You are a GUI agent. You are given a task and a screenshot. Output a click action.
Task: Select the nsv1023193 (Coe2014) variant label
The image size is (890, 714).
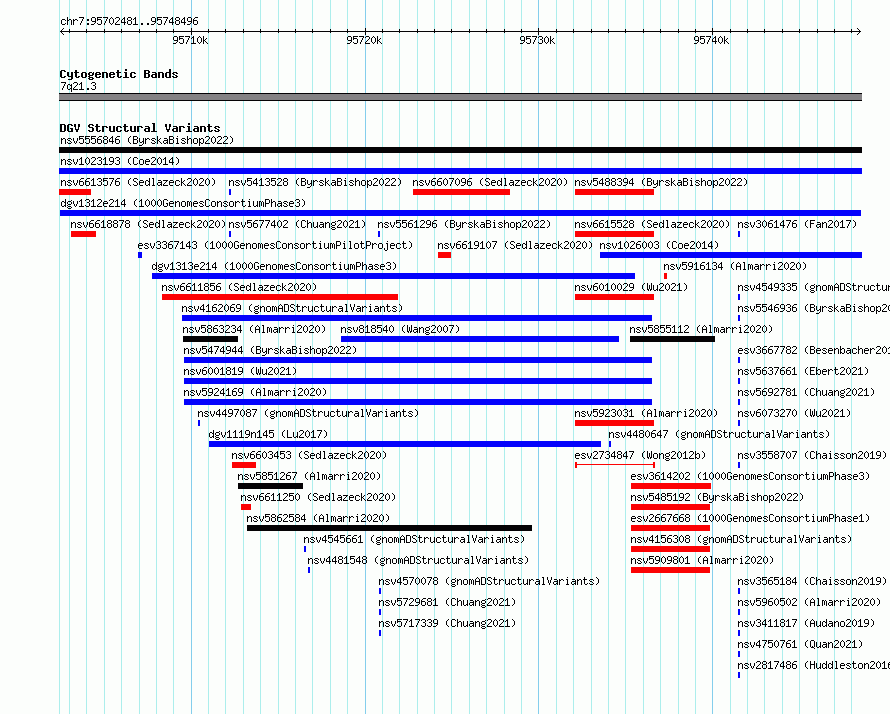pos(120,161)
